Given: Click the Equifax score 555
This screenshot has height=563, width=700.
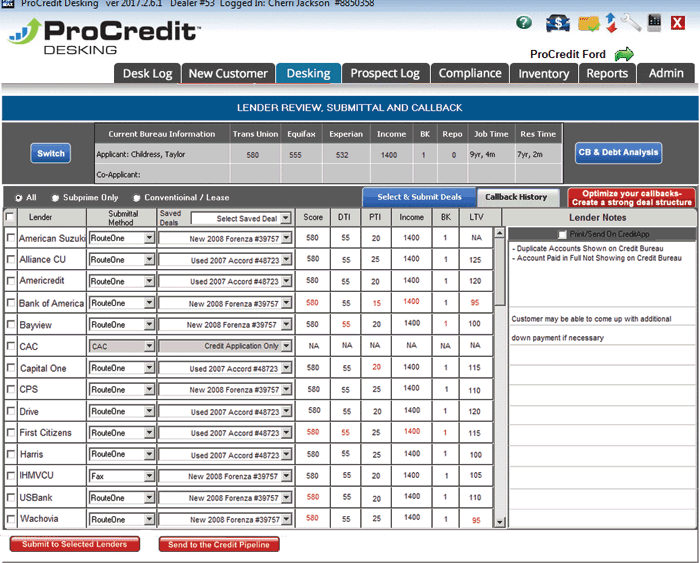Looking at the screenshot, I should click(295, 155).
